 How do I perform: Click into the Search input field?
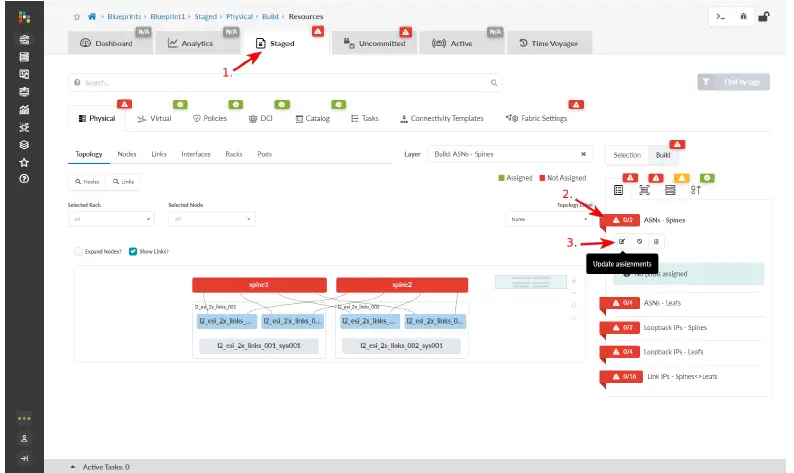(285, 83)
